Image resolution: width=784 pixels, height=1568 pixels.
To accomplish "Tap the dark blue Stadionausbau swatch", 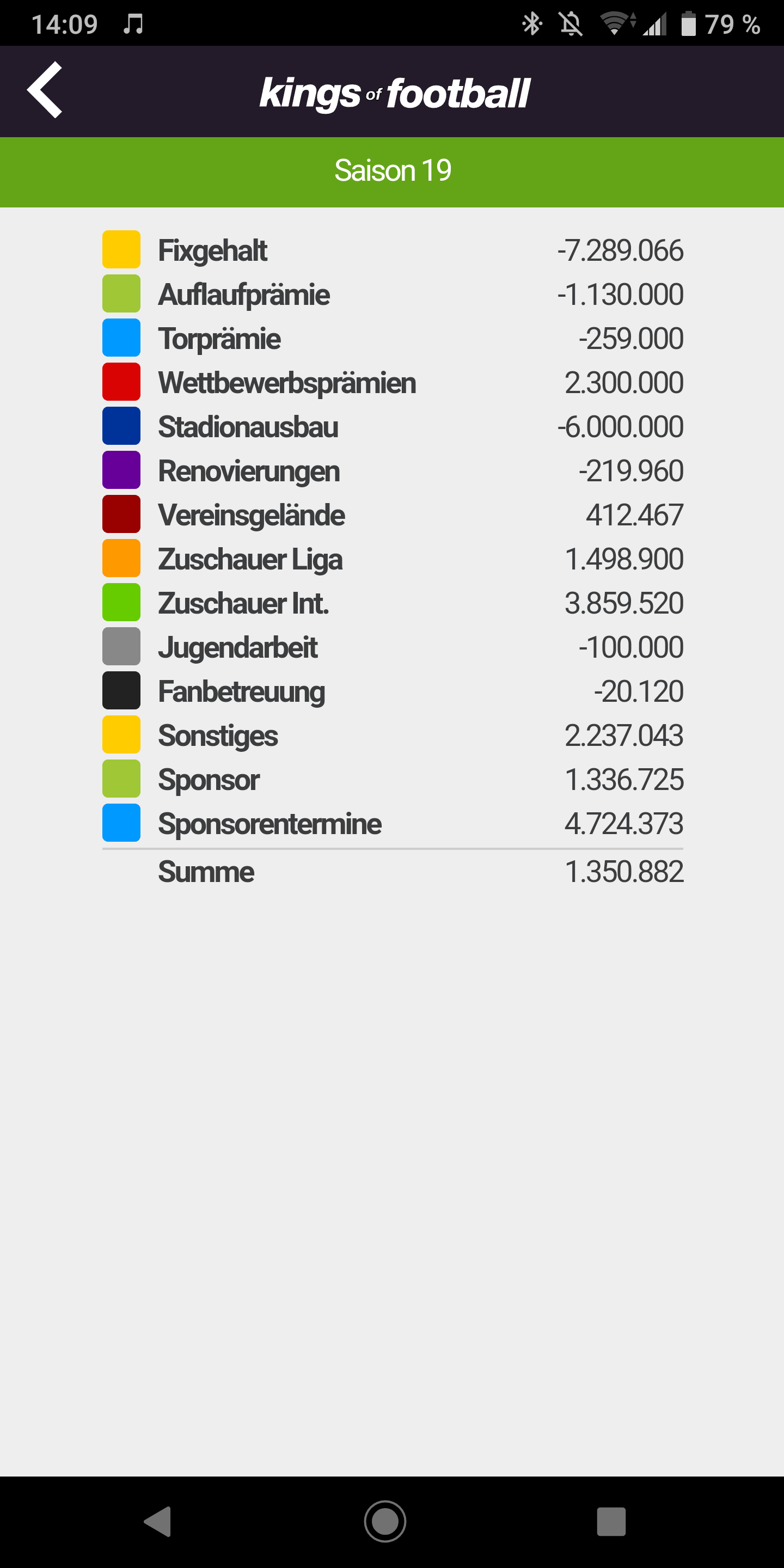I will (121, 425).
